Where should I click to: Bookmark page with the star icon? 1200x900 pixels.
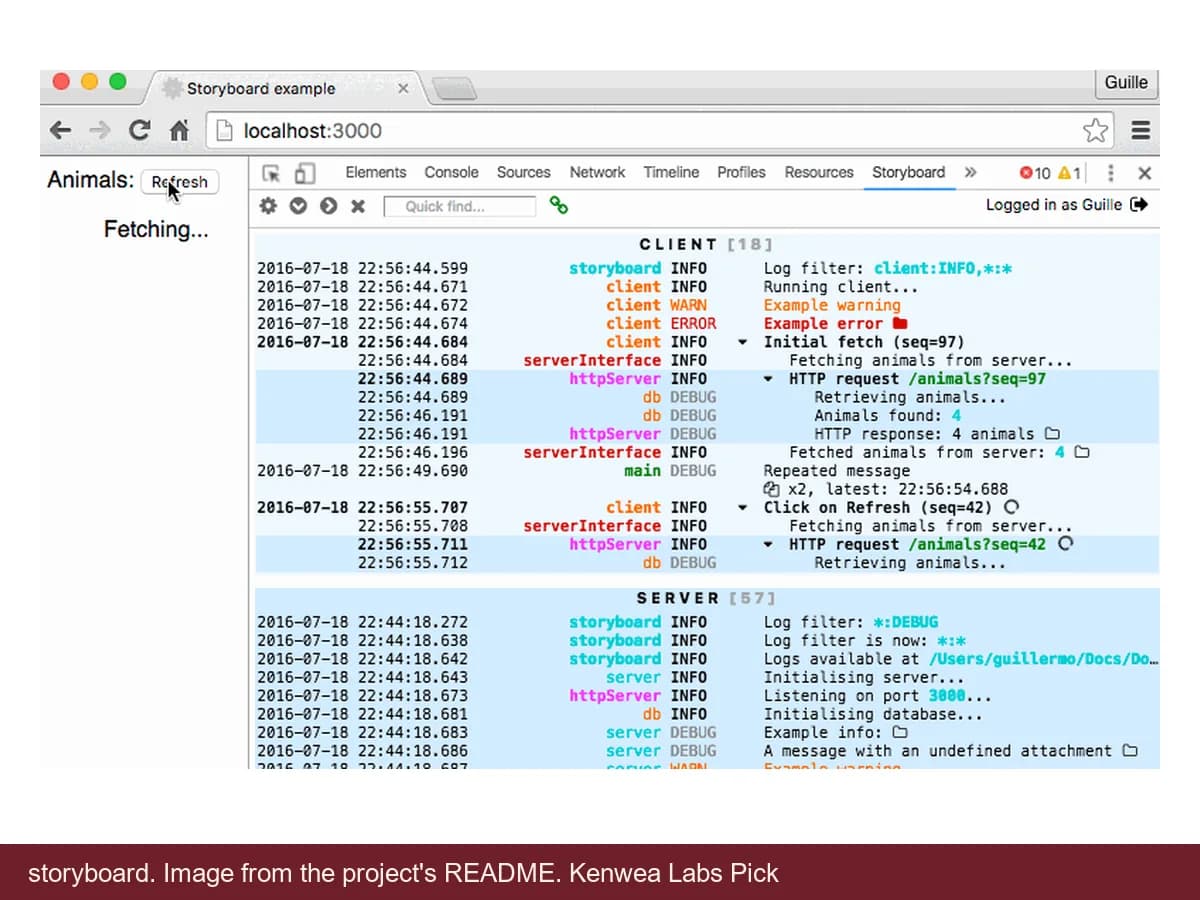1096,130
